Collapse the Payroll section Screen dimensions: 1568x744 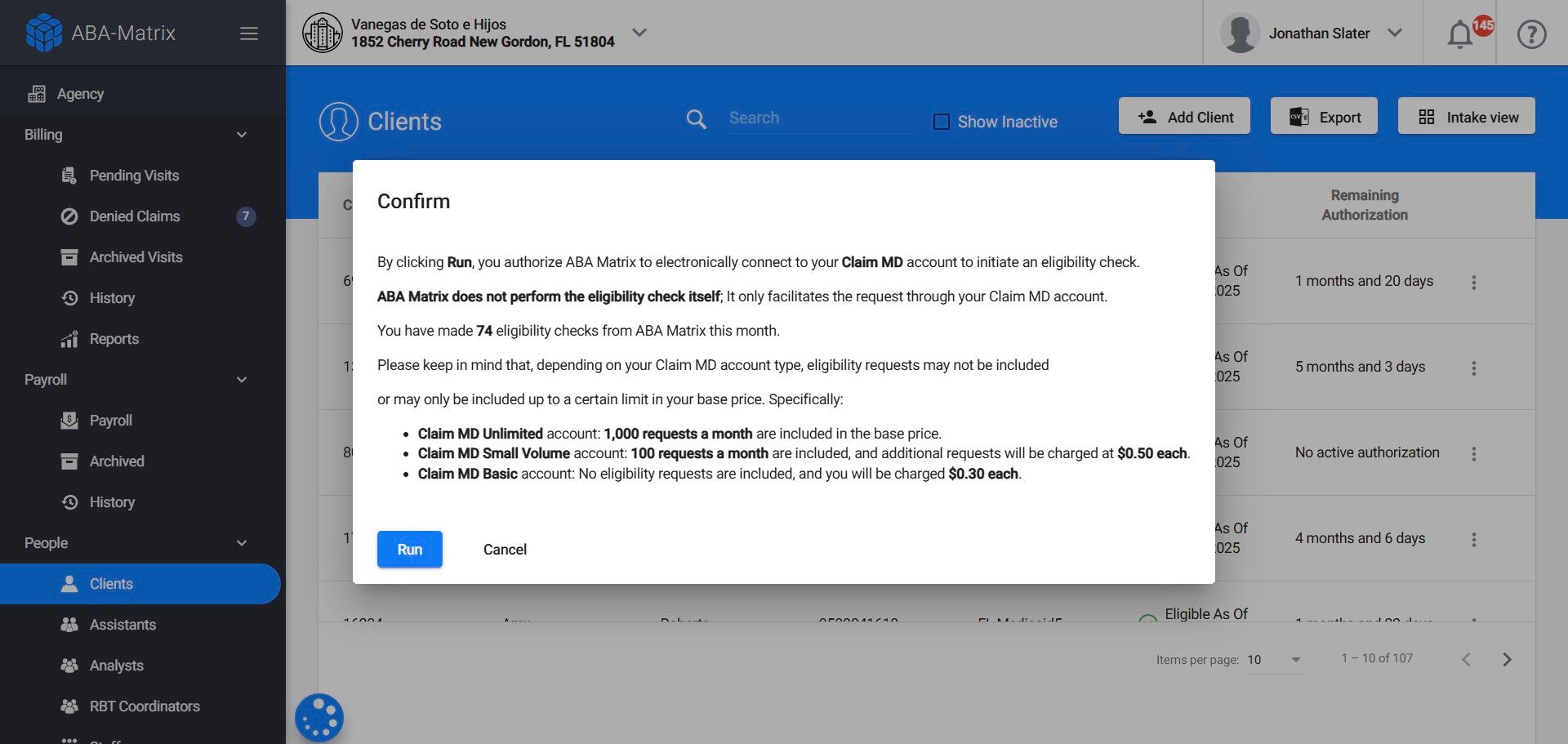[242, 380]
